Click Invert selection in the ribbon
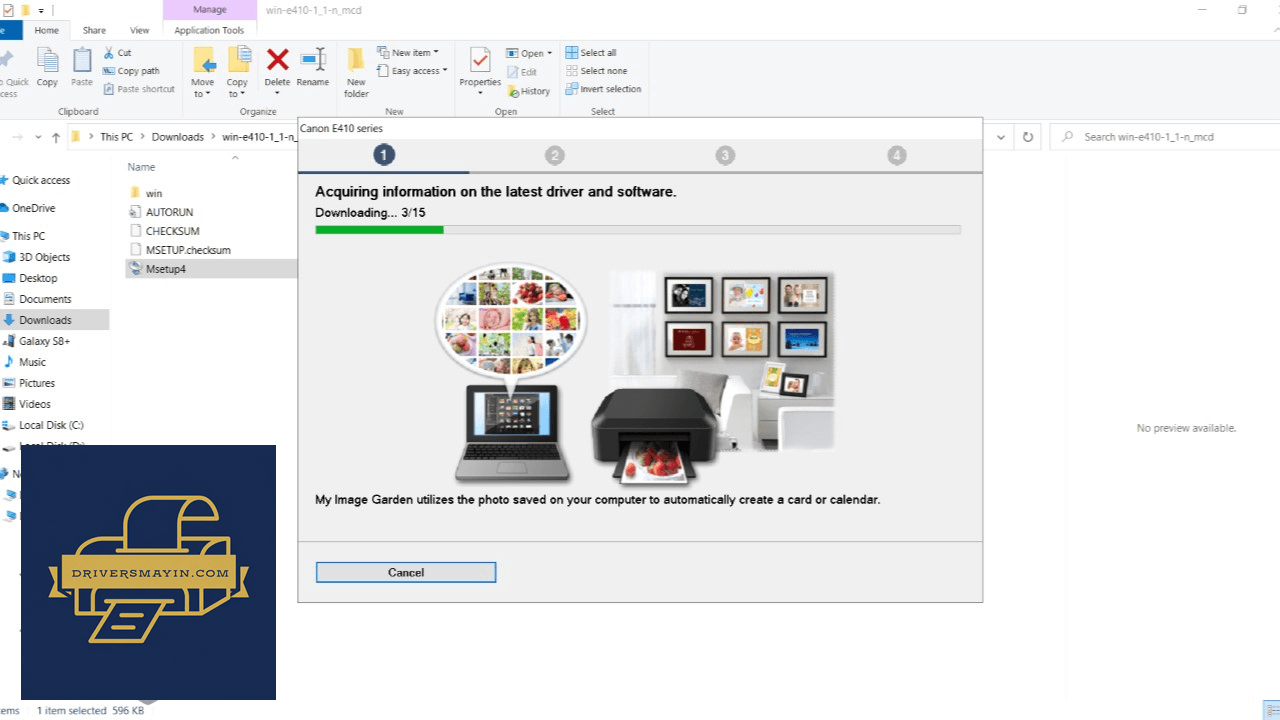The height and width of the screenshot is (720, 1280). coord(603,89)
